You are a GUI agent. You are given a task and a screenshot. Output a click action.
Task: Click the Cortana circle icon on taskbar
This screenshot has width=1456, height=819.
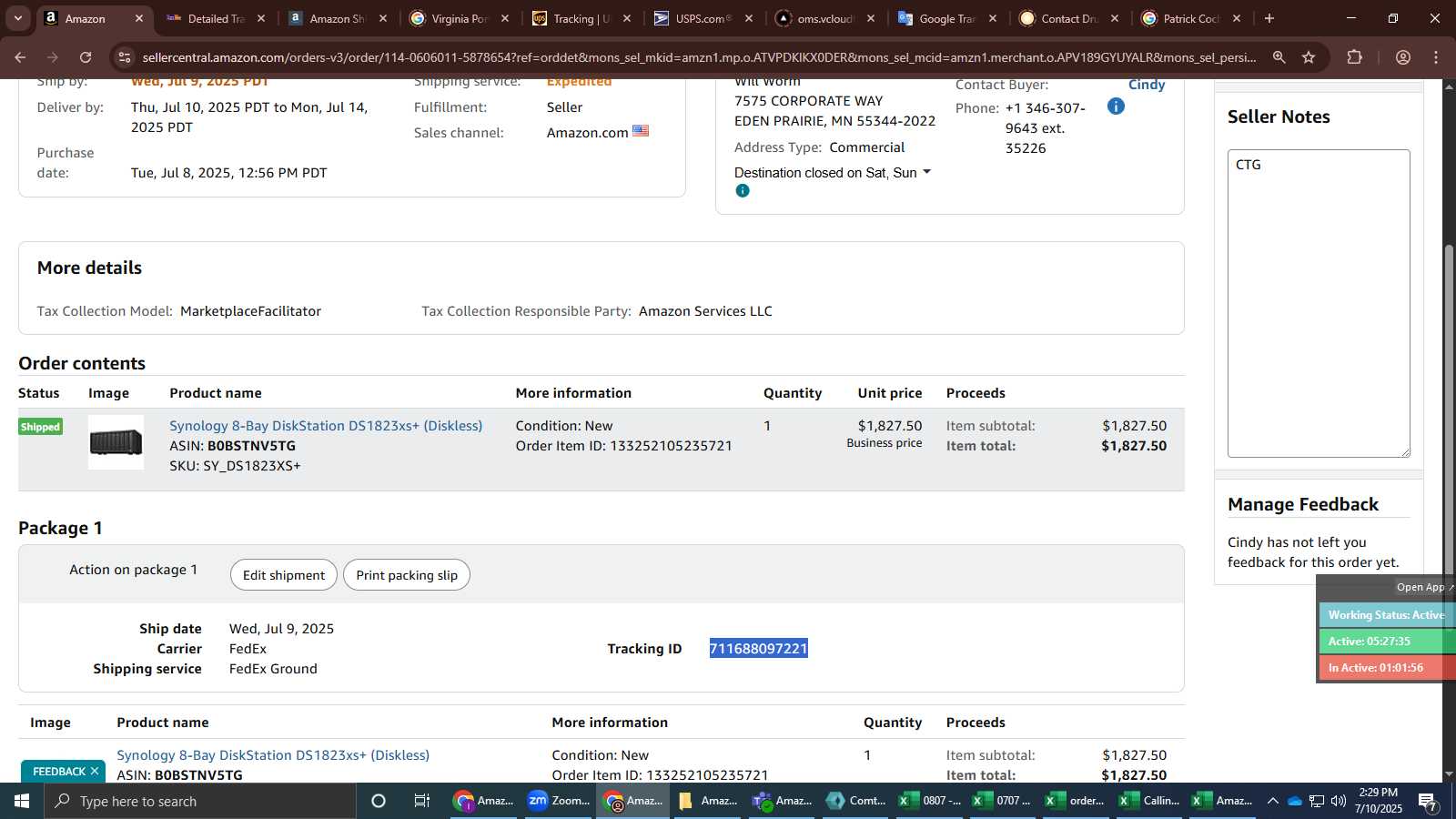click(379, 801)
